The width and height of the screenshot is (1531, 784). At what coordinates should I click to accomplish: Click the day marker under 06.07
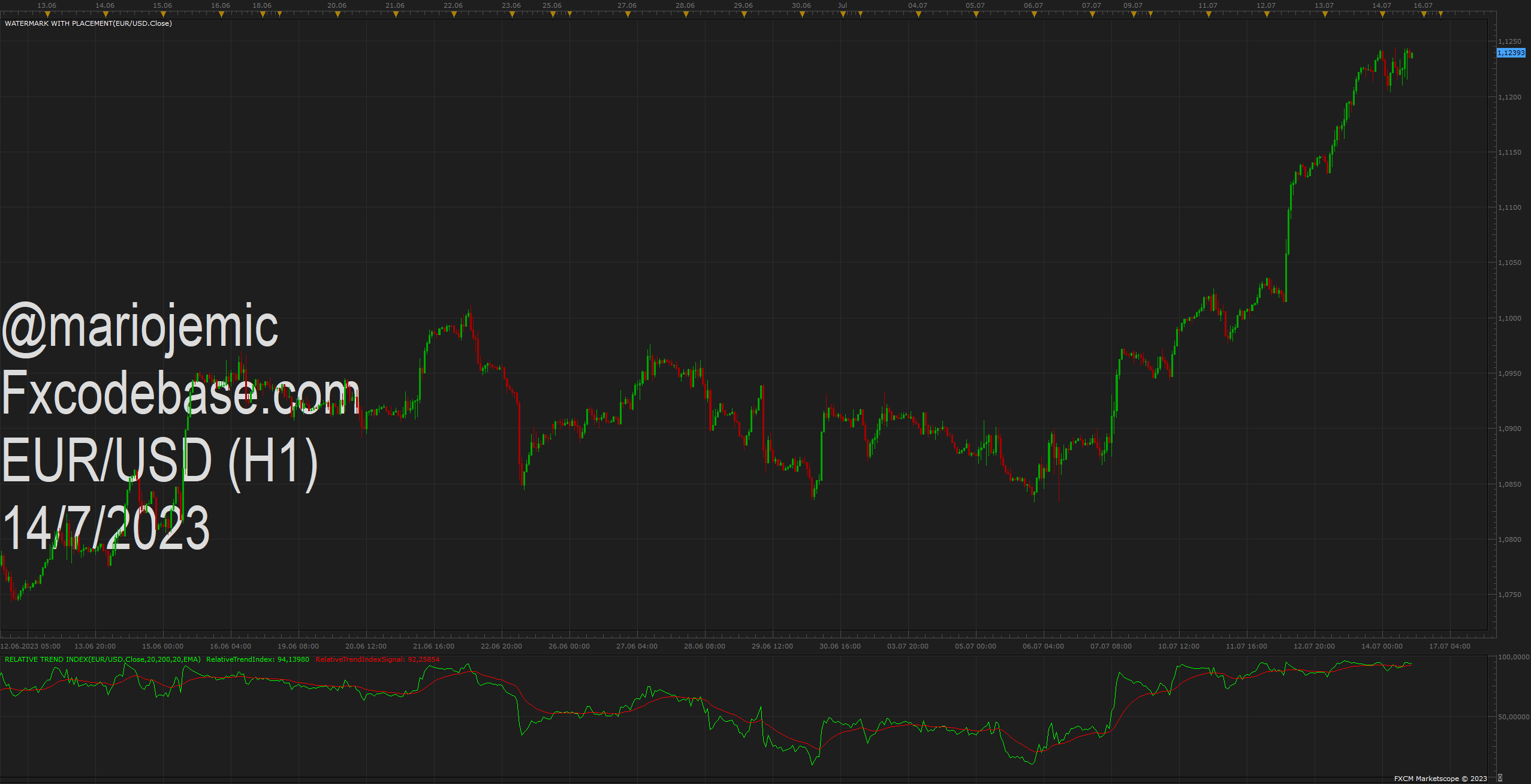click(x=1034, y=14)
